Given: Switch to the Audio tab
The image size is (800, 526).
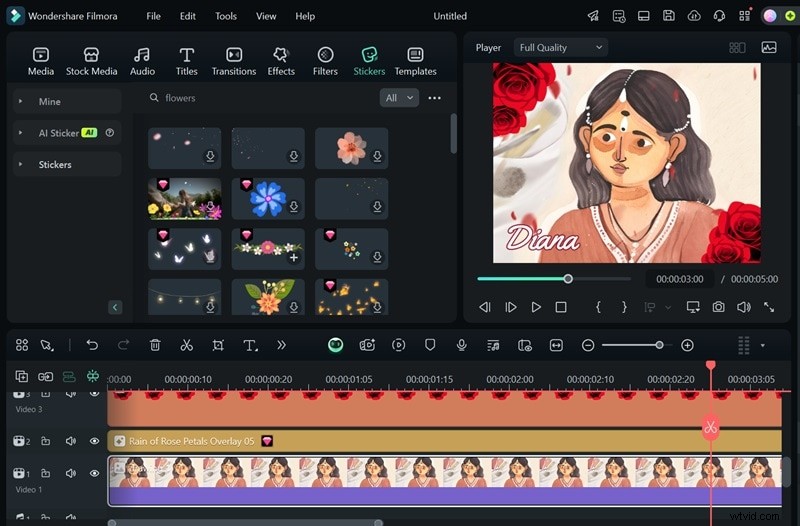Looking at the screenshot, I should [x=142, y=61].
